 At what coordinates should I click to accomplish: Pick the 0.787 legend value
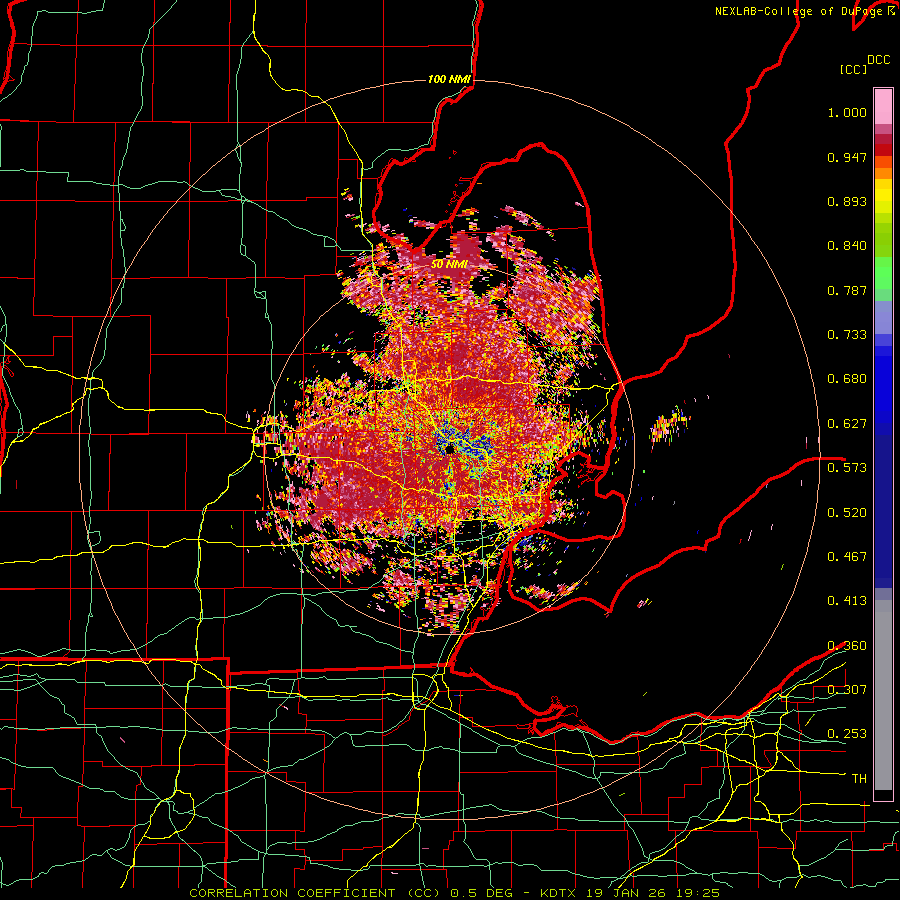(x=847, y=290)
